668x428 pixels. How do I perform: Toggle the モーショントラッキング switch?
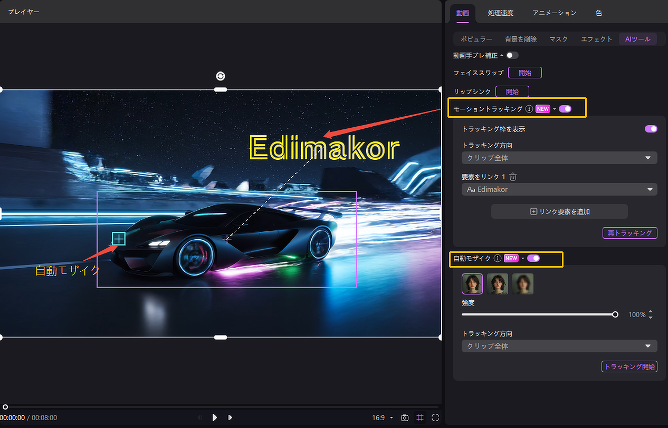coord(565,108)
